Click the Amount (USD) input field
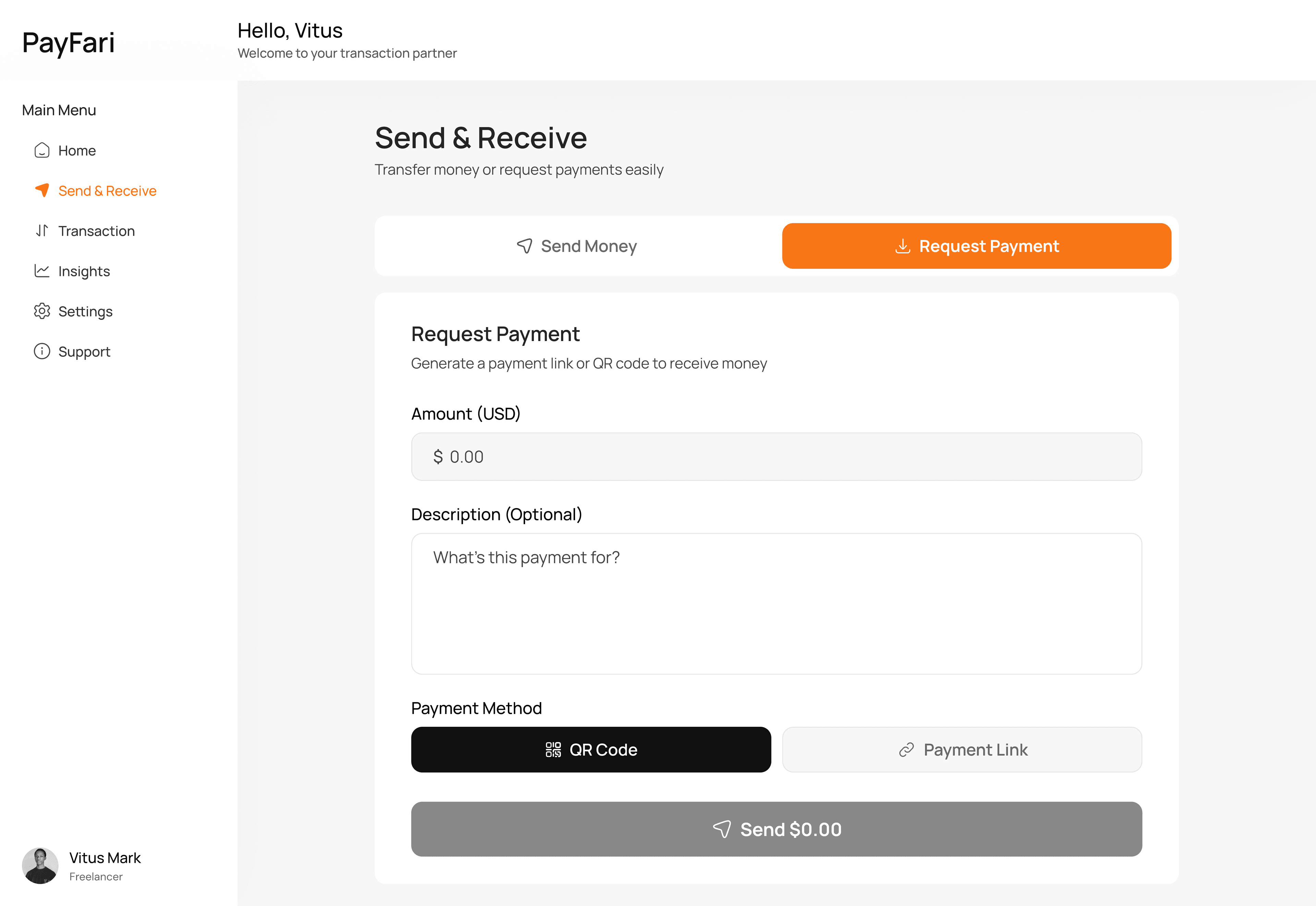Viewport: 1316px width, 906px height. 776,457
